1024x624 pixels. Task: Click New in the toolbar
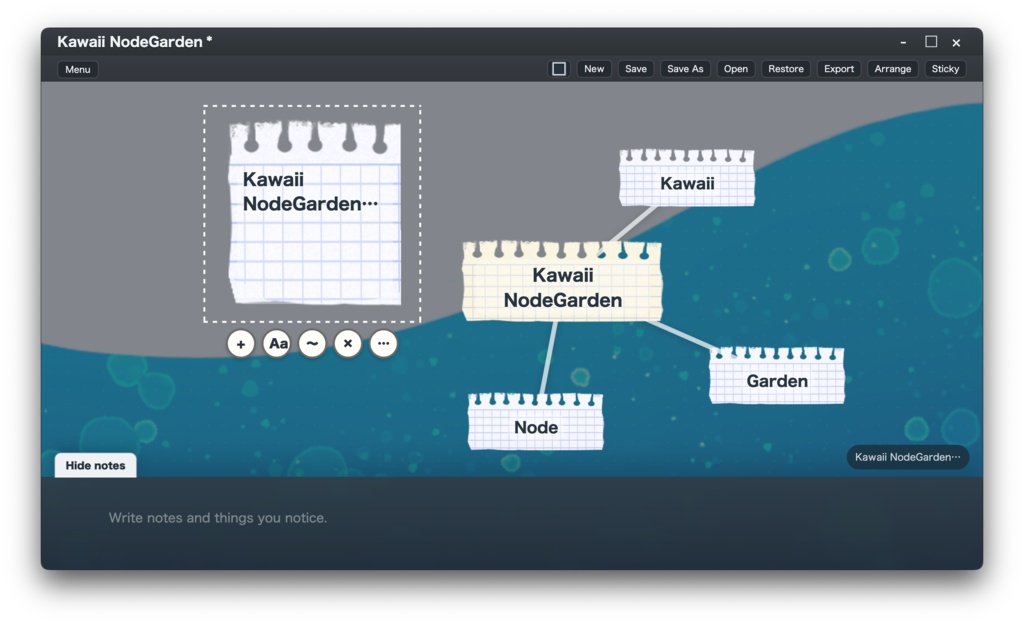point(594,69)
